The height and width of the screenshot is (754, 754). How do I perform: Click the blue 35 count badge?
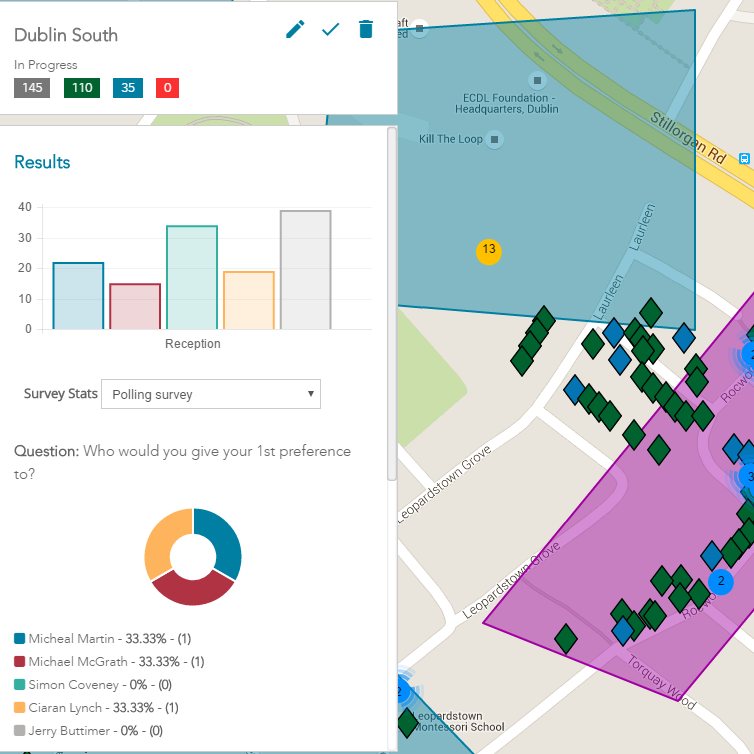point(128,88)
